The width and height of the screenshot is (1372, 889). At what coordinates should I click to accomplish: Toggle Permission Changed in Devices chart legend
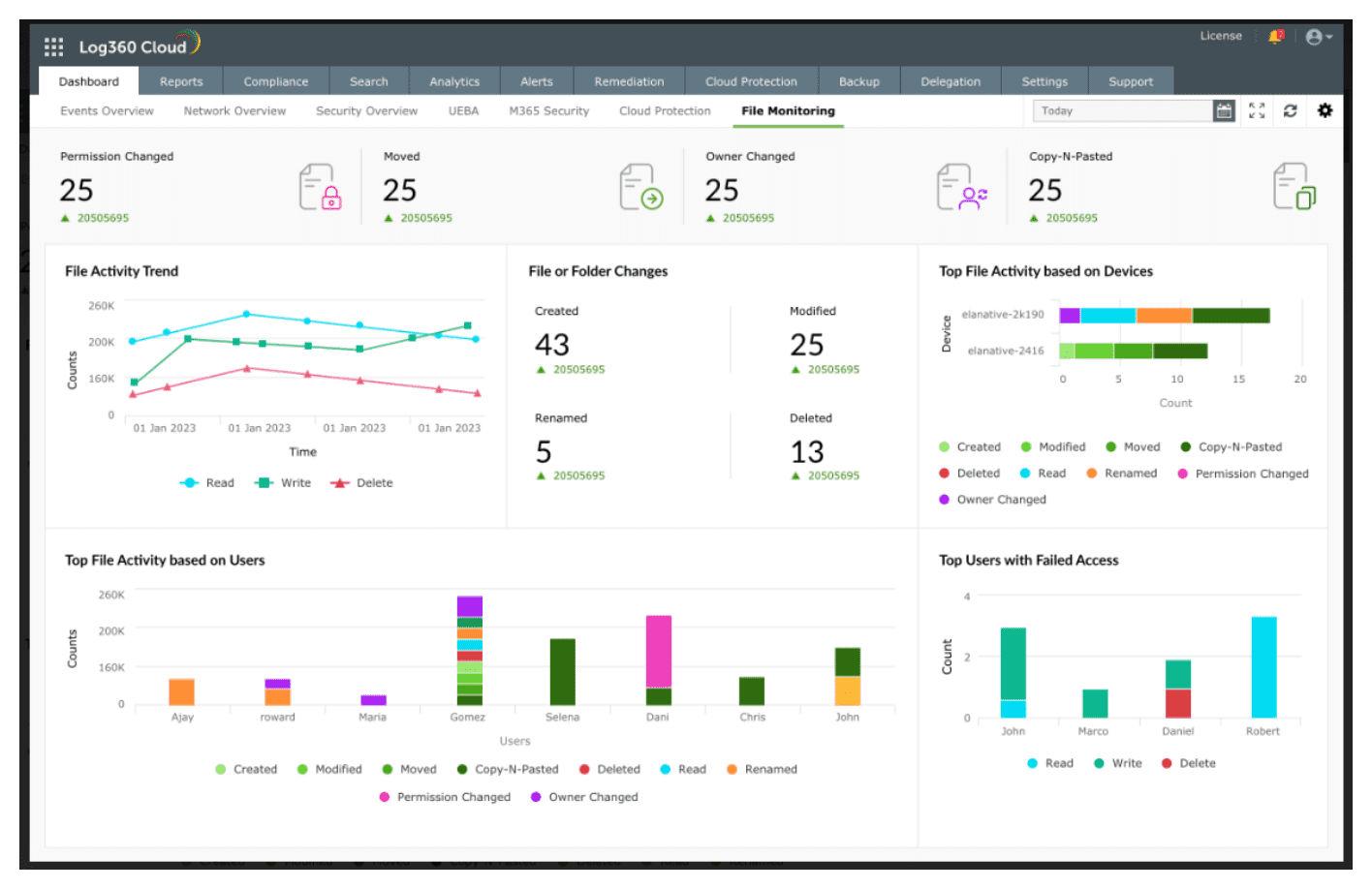tap(1243, 474)
